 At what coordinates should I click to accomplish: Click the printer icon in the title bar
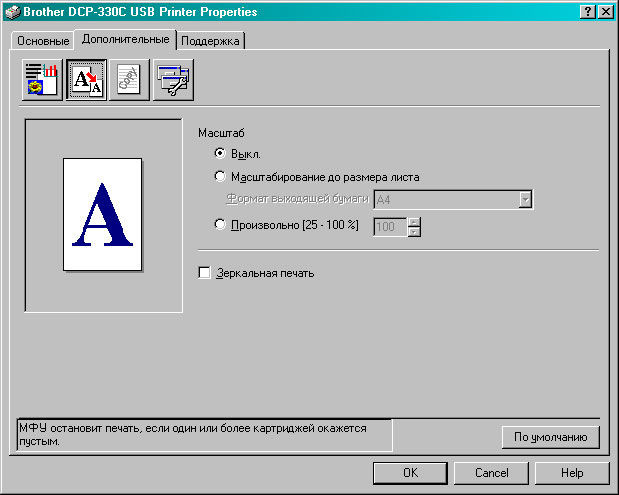point(12,12)
